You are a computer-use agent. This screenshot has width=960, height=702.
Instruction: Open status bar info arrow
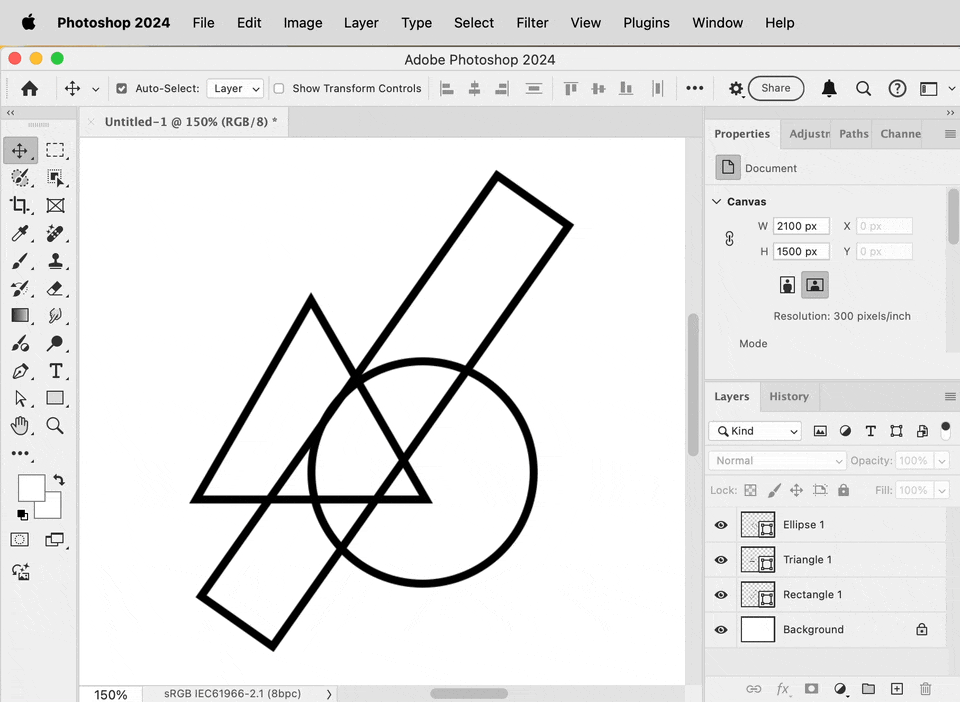(329, 694)
